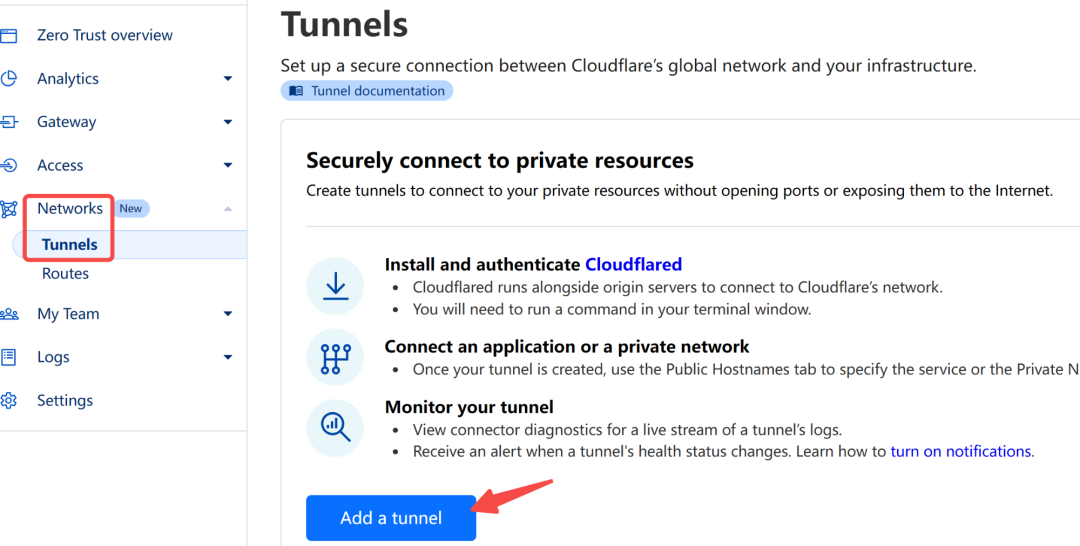Viewport: 1080px width, 546px height.
Task: Open Routes under Networks
Action: point(65,273)
